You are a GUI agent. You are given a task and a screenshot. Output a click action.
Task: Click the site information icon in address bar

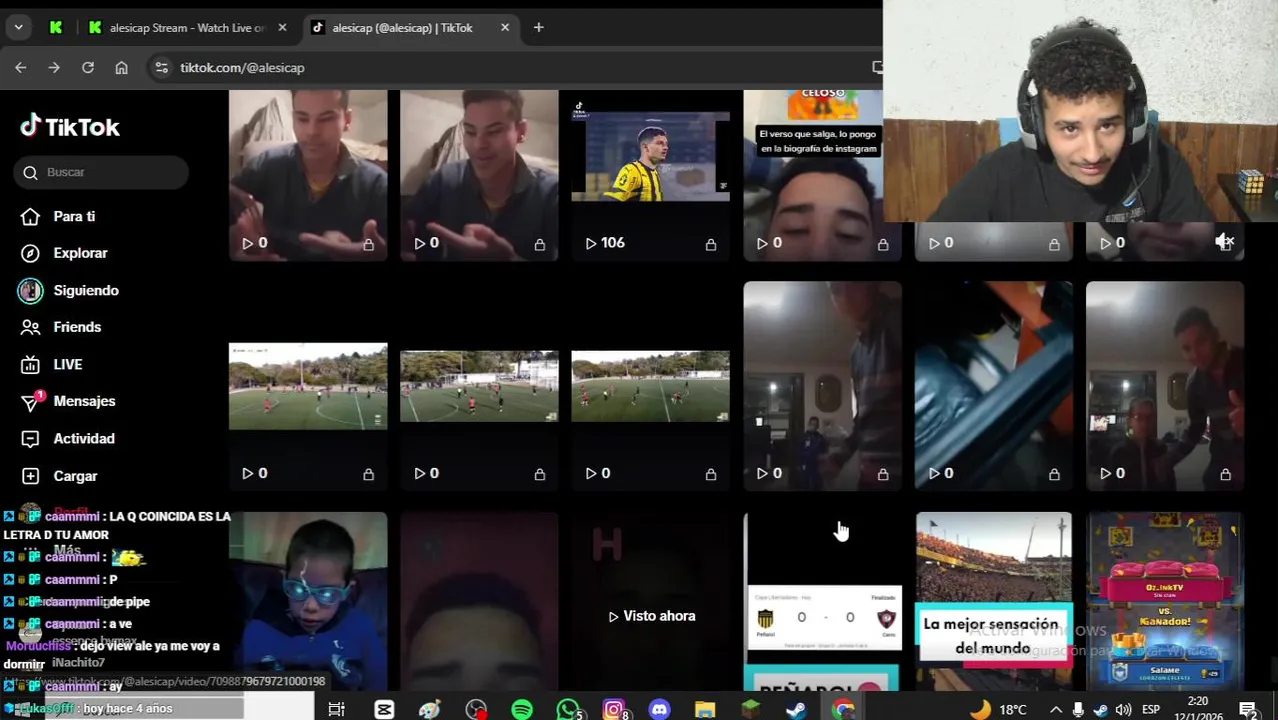[x=161, y=67]
